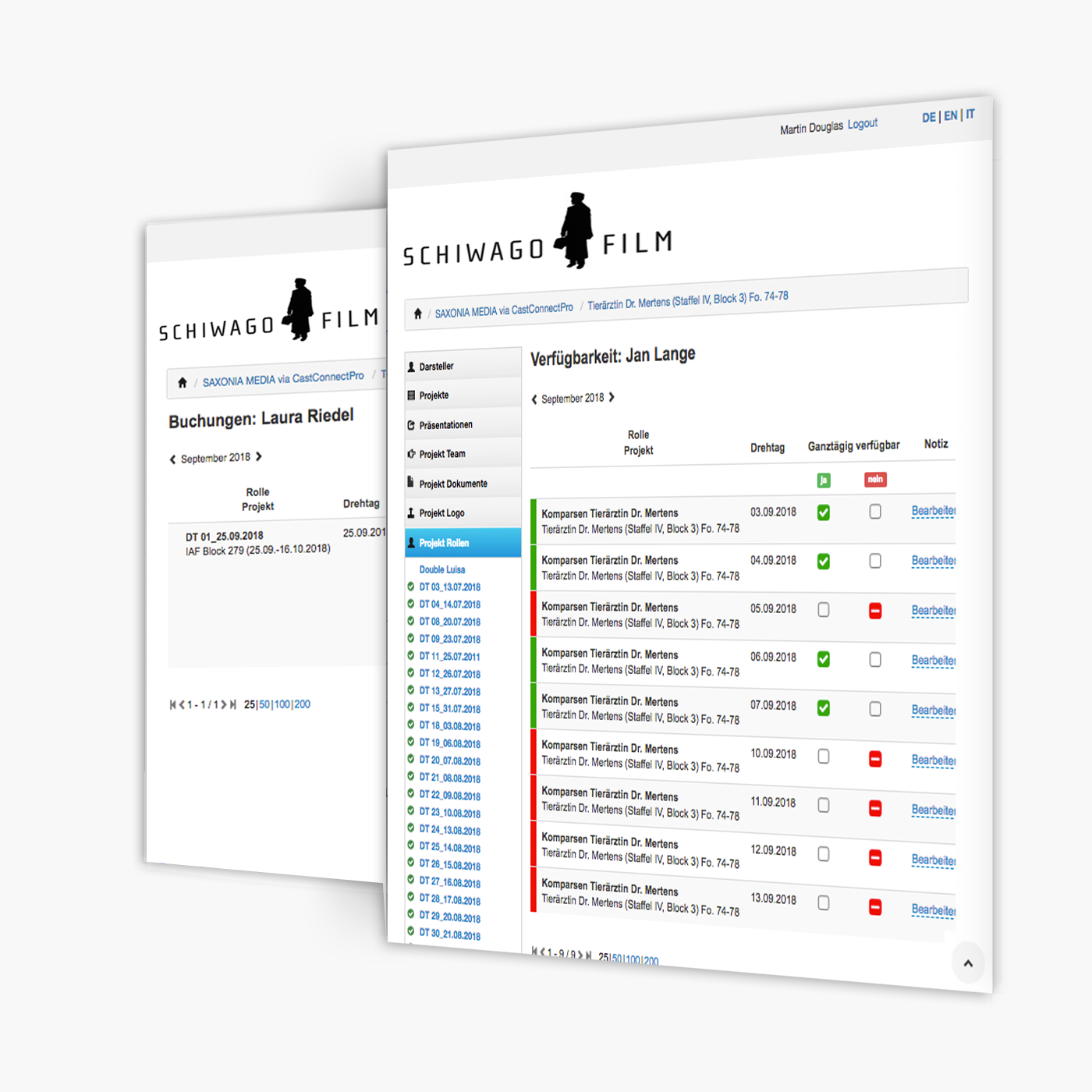Switch language to EN

[950, 116]
